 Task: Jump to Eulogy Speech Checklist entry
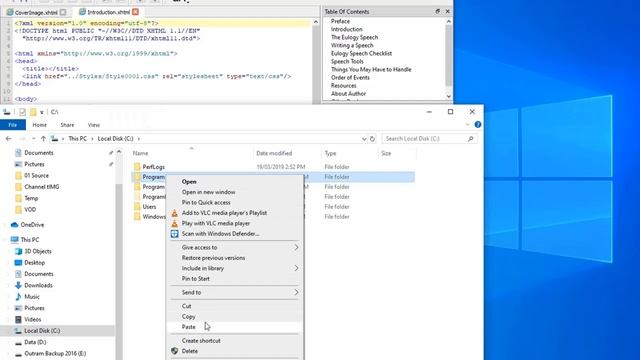point(361,53)
